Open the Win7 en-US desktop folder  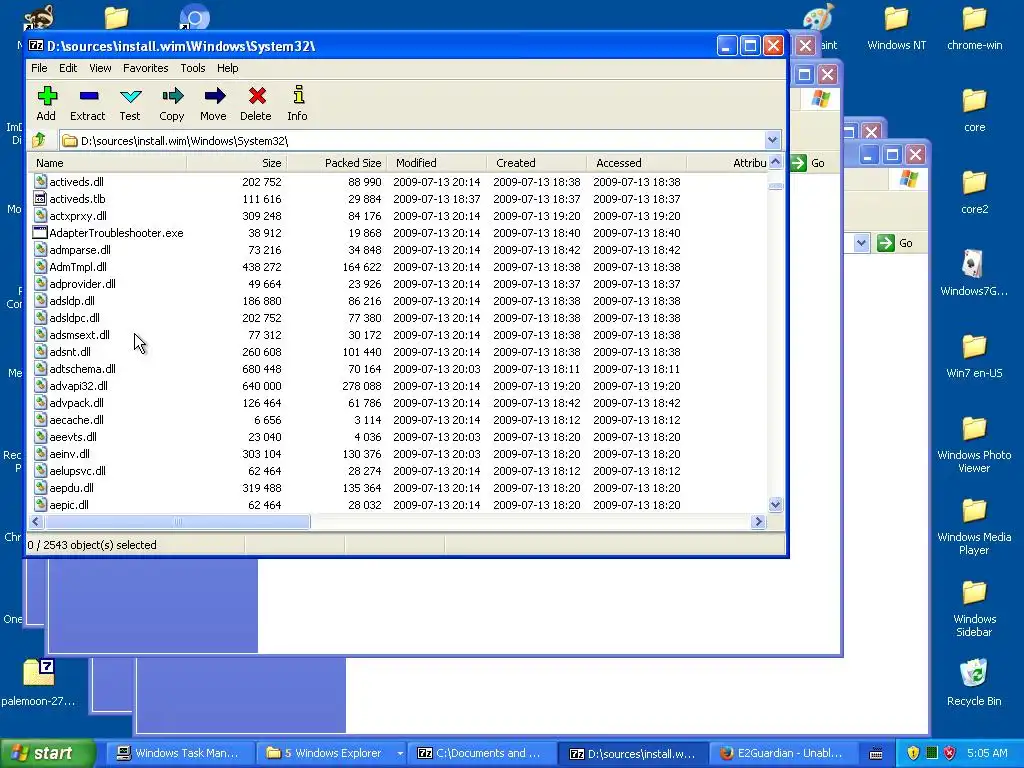(974, 346)
